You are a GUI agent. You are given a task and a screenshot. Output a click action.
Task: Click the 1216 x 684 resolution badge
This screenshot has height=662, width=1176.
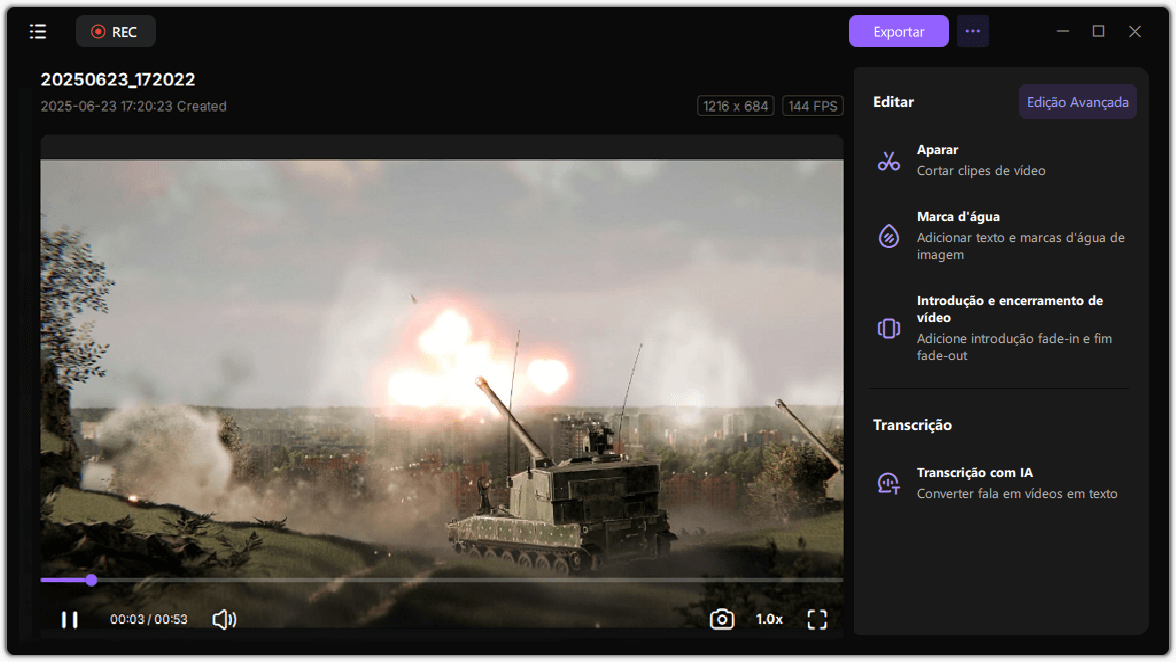[735, 106]
